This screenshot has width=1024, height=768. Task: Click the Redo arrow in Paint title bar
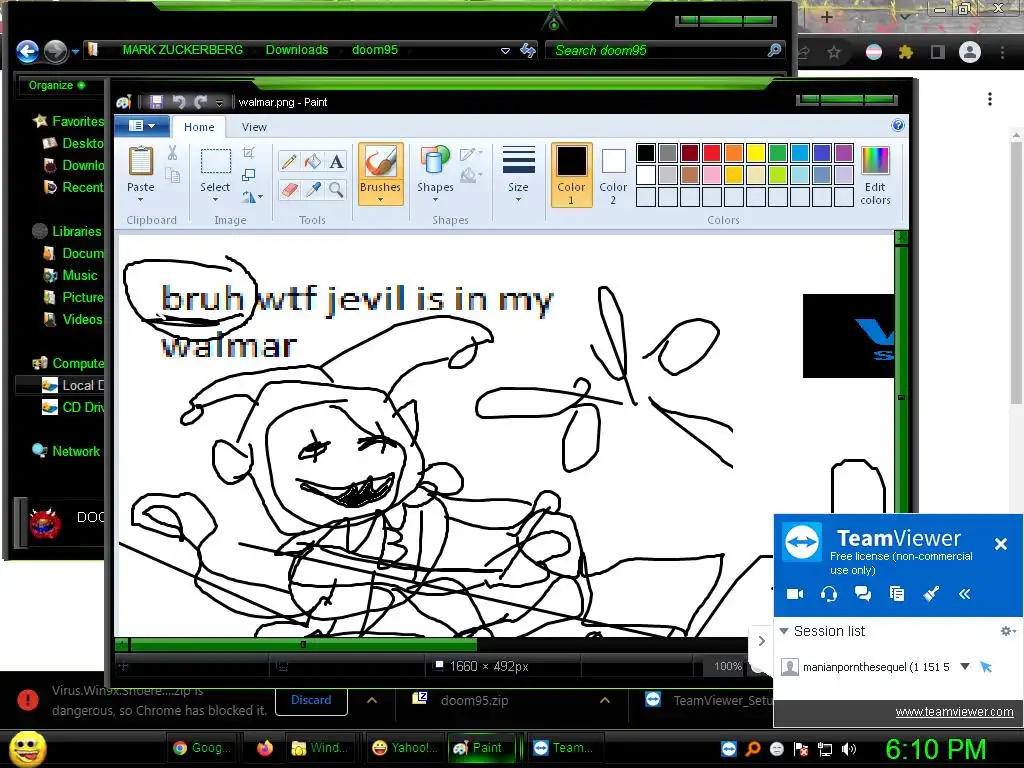click(200, 102)
